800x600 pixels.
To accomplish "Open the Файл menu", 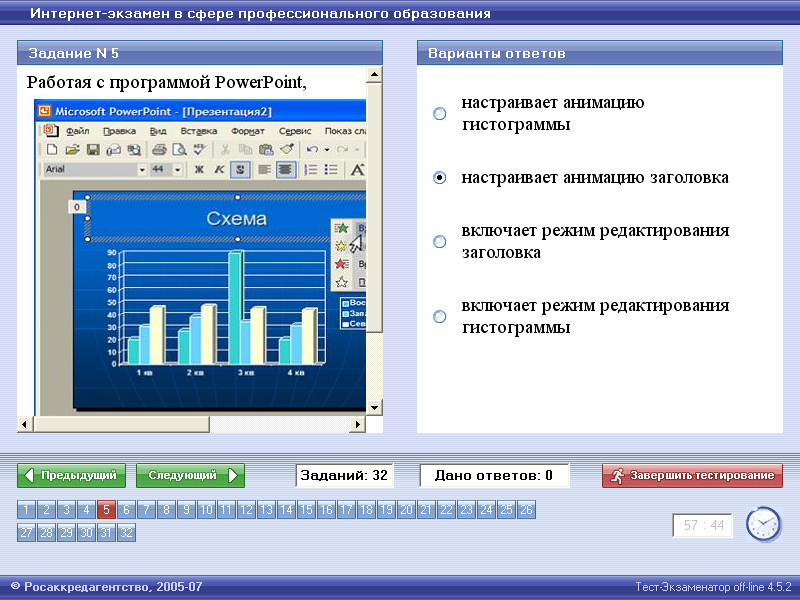I will click(78, 131).
